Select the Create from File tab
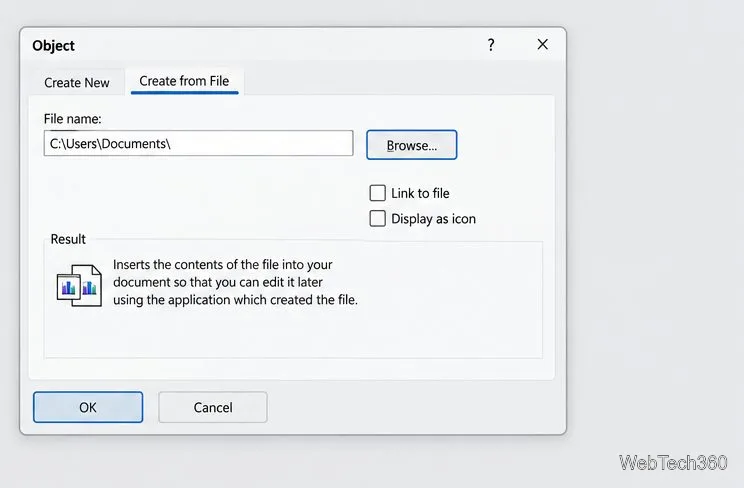The image size is (744, 488). pos(184,81)
